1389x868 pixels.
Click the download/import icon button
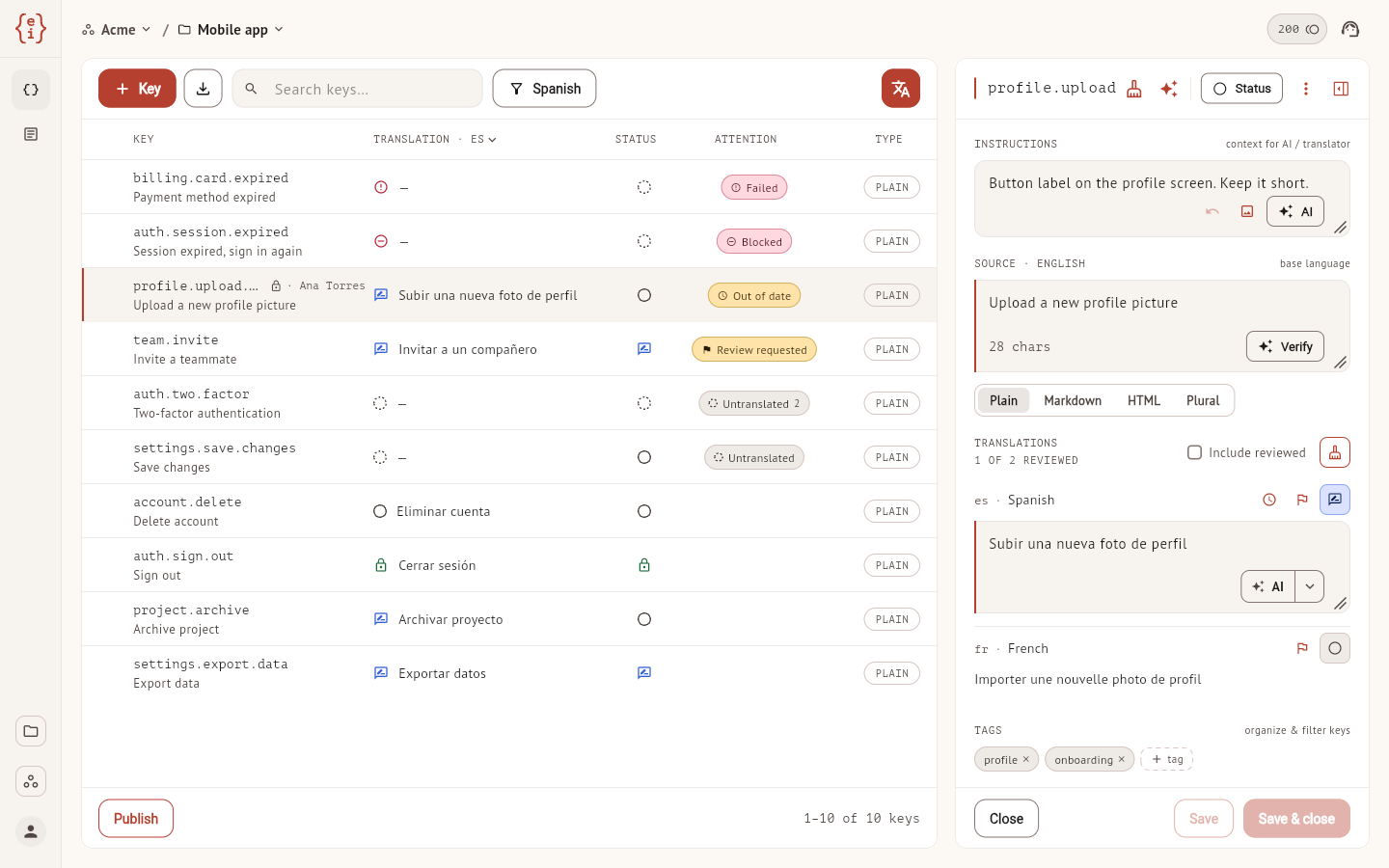(x=203, y=89)
